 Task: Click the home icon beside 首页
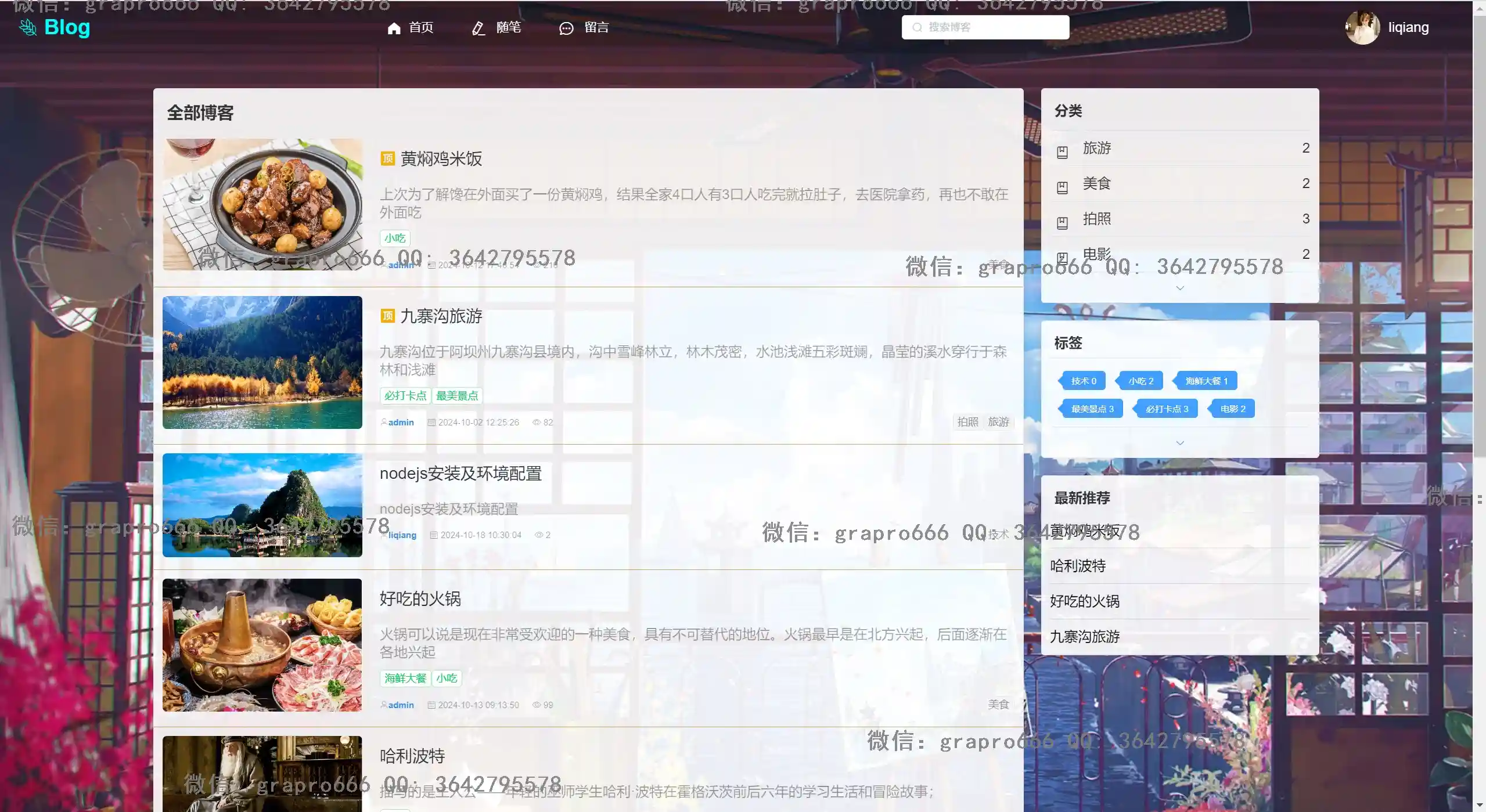click(x=394, y=28)
